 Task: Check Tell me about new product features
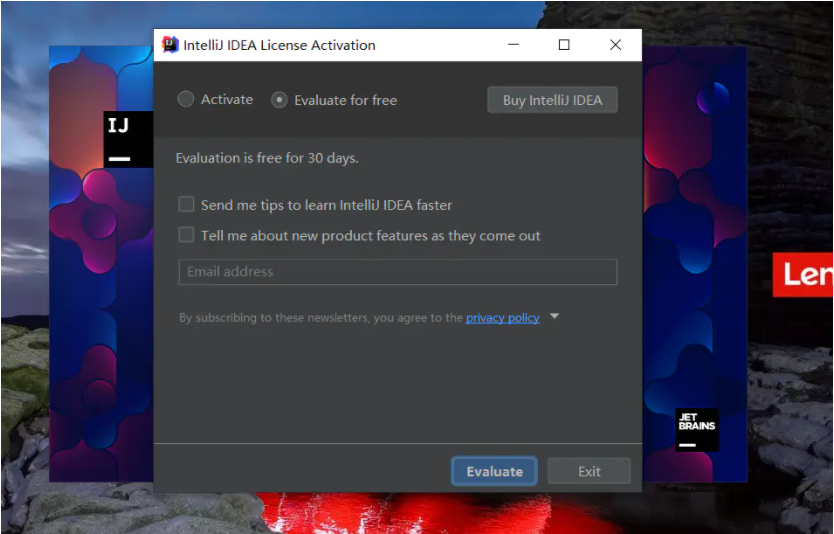coord(186,235)
